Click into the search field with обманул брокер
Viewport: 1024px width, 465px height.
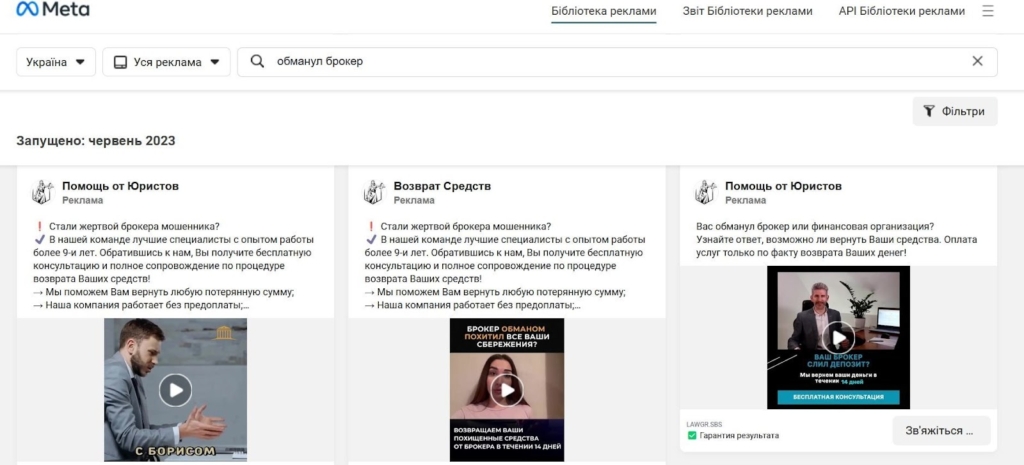[x=600, y=61]
